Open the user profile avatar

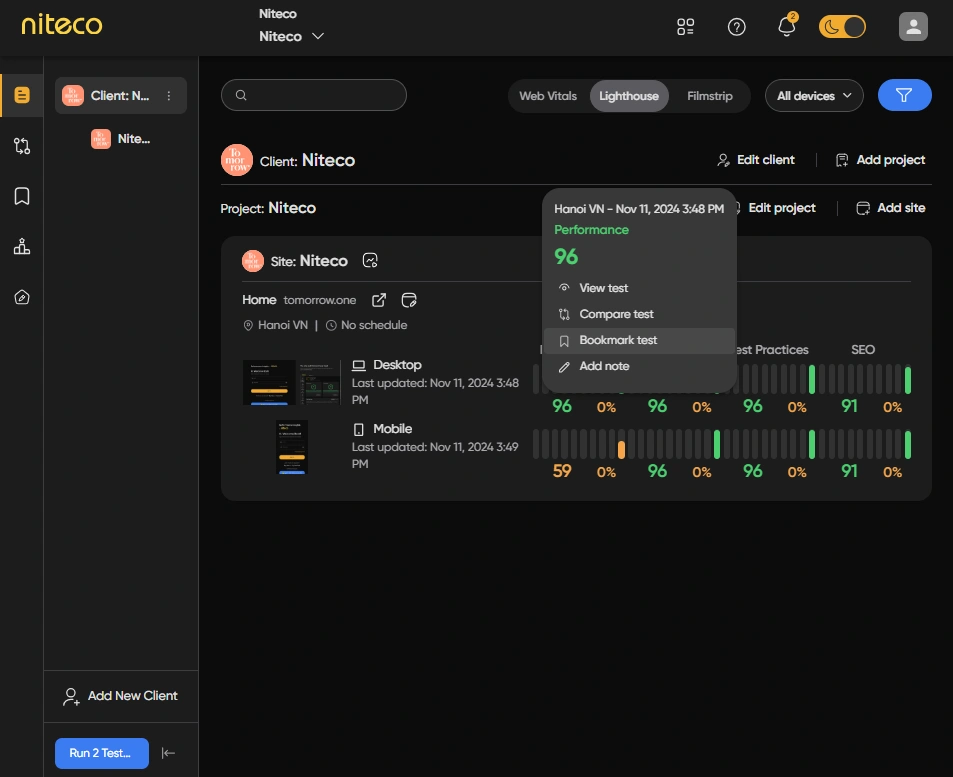click(x=913, y=27)
